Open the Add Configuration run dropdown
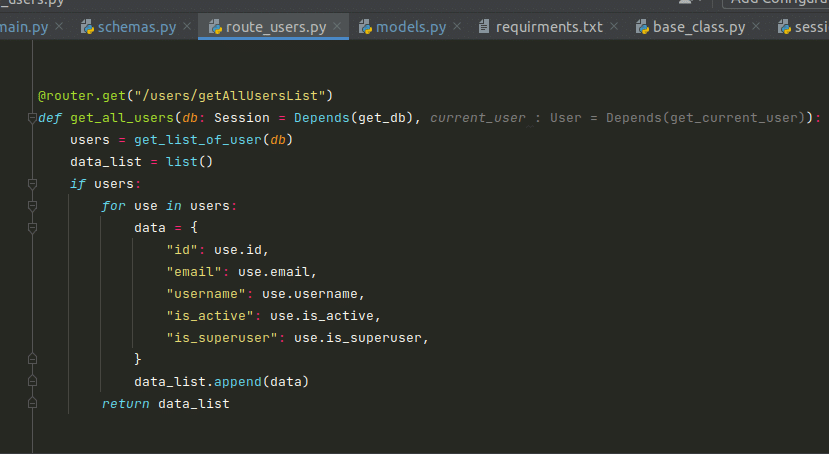The height and width of the screenshot is (454, 829). 778,3
